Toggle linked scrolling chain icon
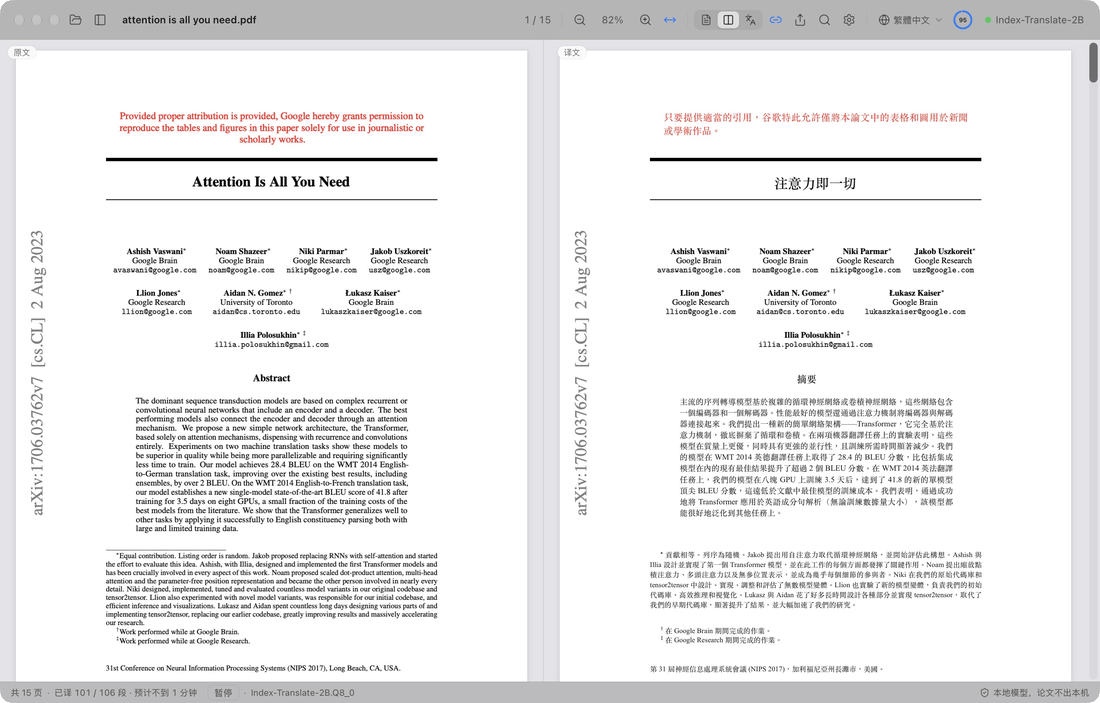Viewport: 1100px width, 703px height. (775, 20)
